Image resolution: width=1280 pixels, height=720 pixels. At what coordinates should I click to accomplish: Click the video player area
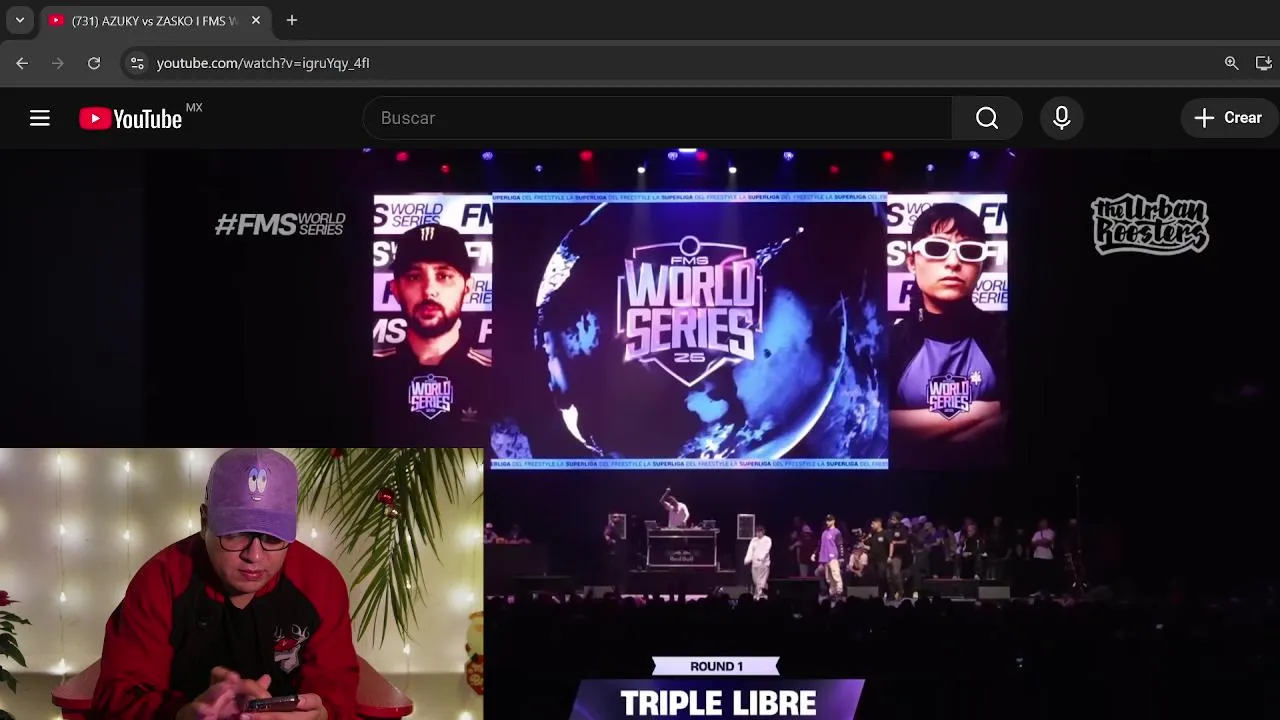640,434
